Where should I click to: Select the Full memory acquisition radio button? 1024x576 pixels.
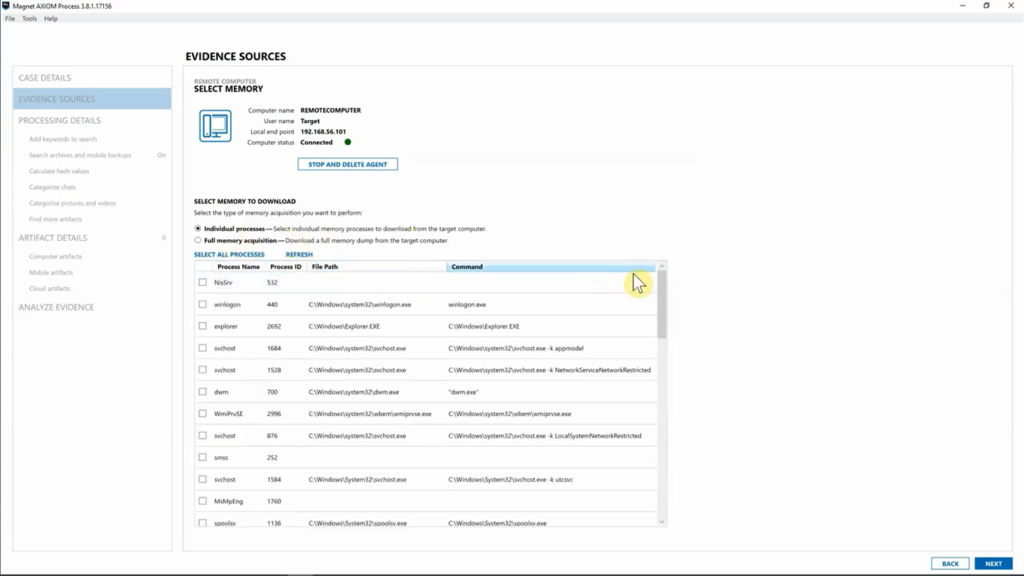(198, 240)
